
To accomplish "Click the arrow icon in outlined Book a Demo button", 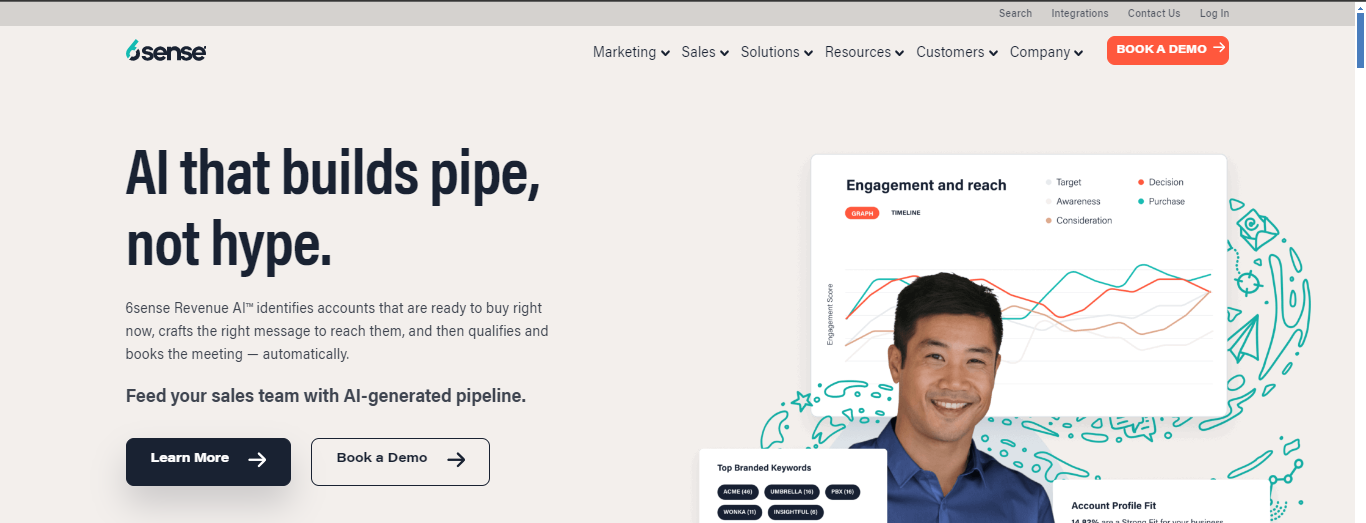I will [456, 460].
